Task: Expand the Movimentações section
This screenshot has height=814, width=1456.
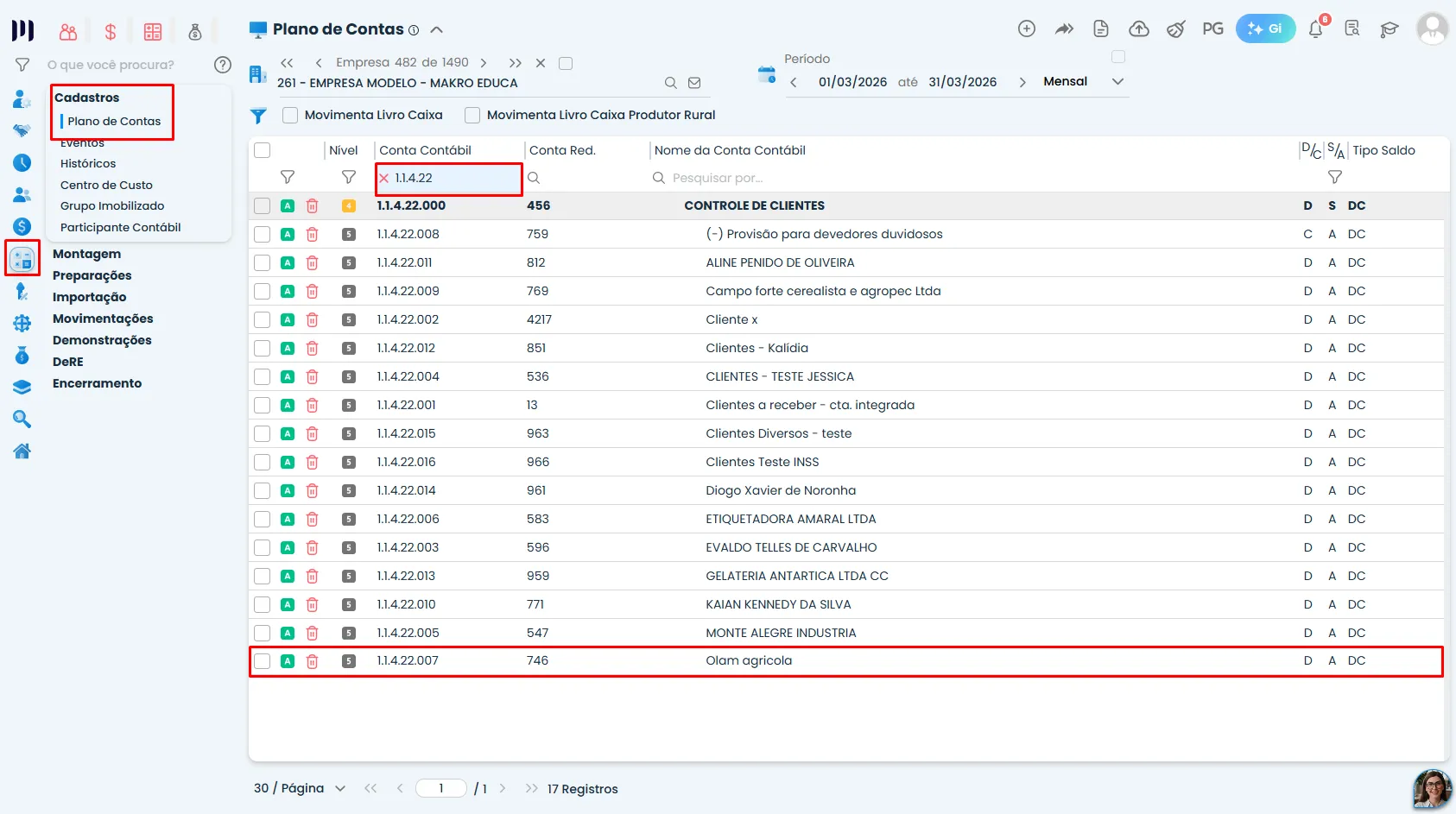Action: [103, 319]
